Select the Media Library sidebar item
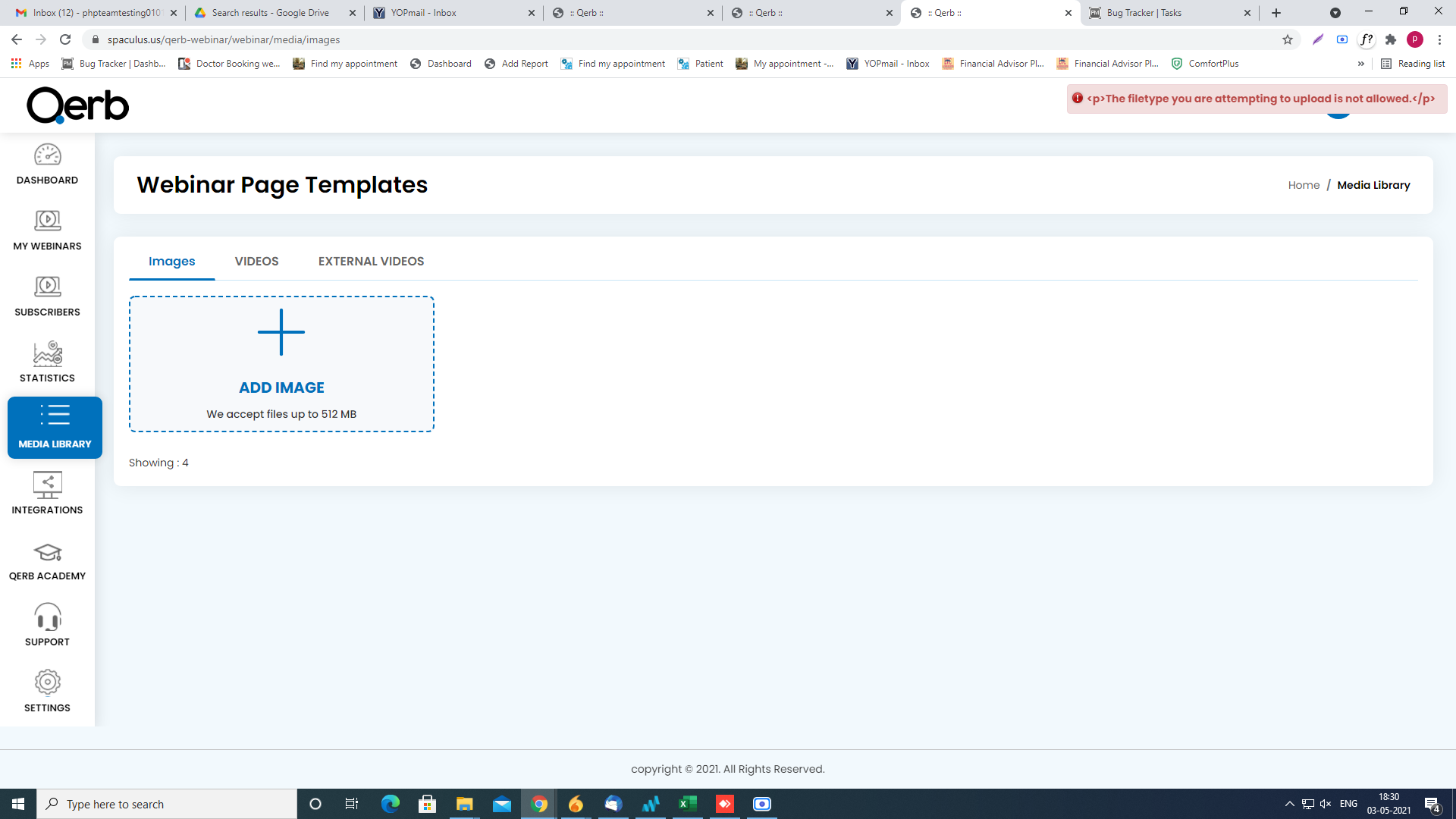The image size is (1456, 819). 55,428
